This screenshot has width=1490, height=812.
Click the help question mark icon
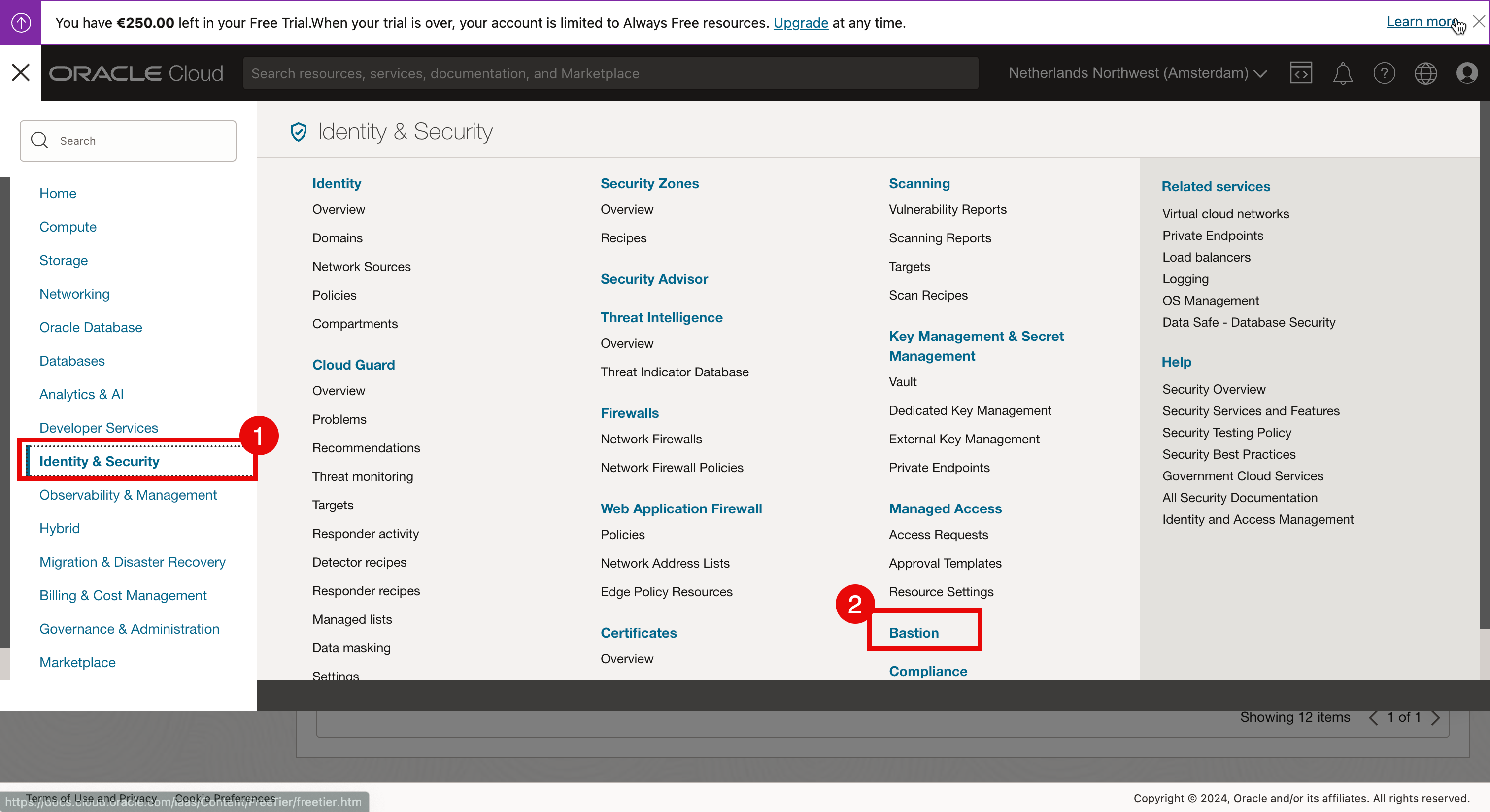click(1384, 73)
